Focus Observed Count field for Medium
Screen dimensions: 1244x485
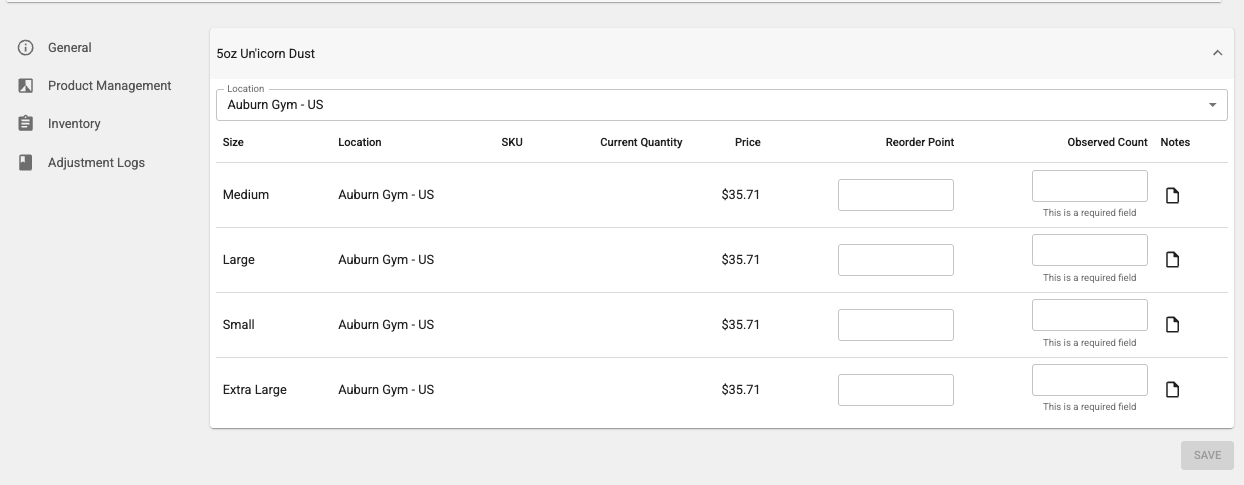click(1089, 186)
